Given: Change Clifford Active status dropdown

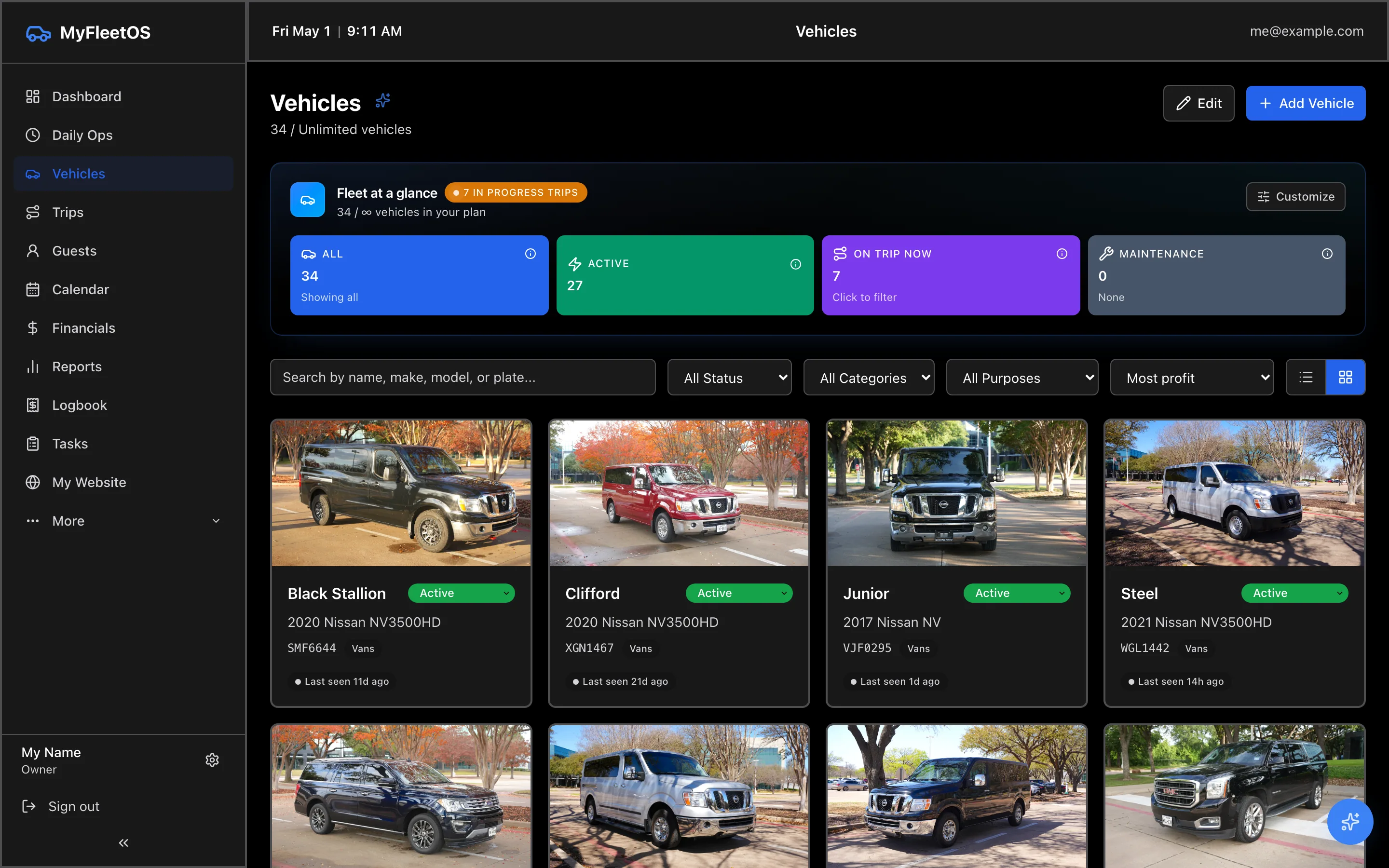Looking at the screenshot, I should pyautogui.click(x=739, y=593).
